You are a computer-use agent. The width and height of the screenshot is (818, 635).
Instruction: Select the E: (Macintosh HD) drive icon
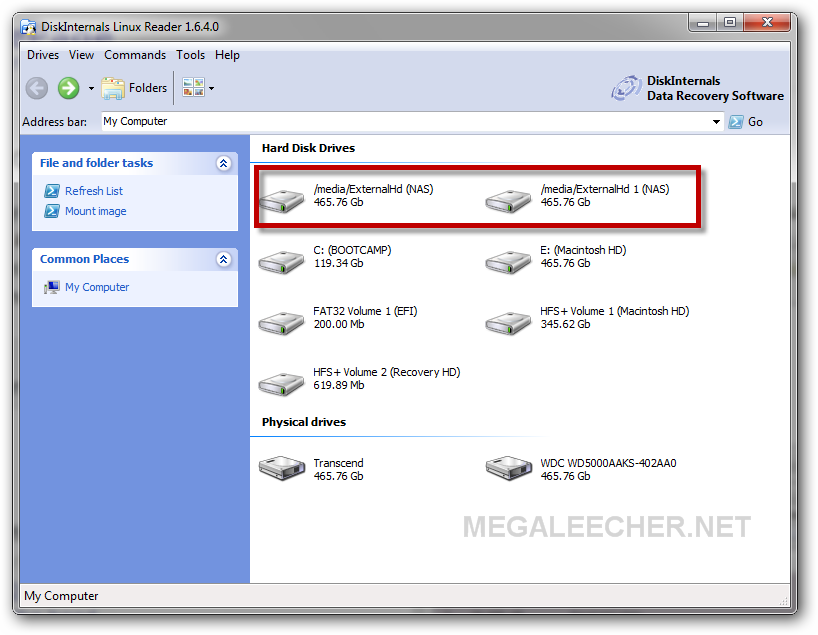pos(508,261)
